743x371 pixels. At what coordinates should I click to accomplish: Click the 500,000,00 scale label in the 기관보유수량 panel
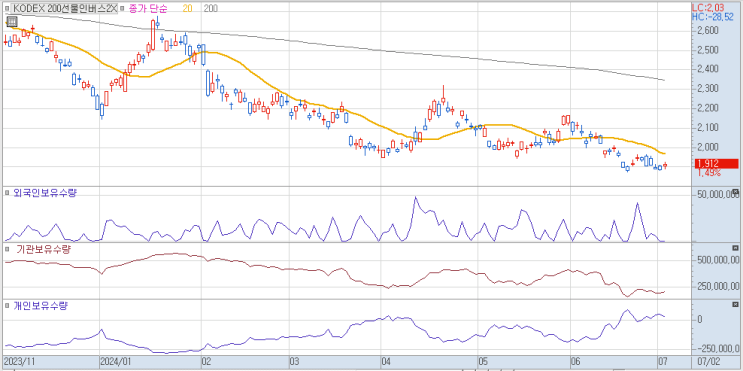(717, 260)
